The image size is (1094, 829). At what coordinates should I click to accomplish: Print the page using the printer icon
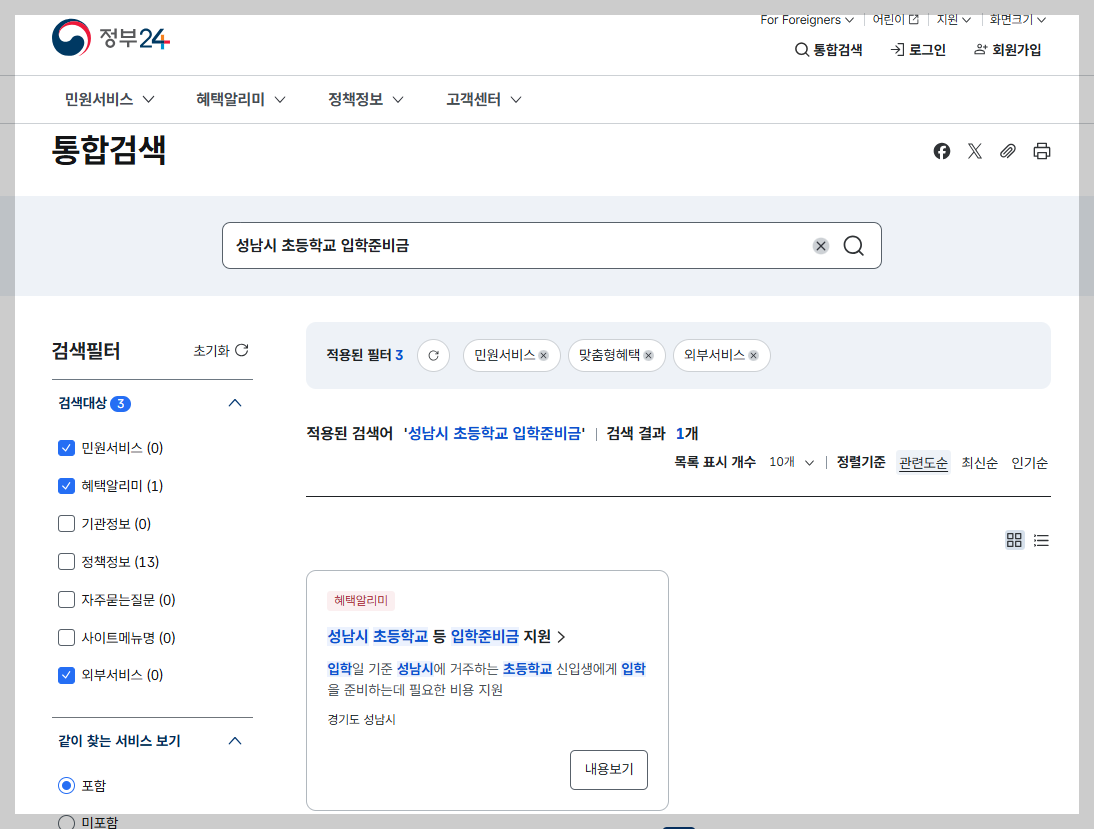pyautogui.click(x=1041, y=151)
